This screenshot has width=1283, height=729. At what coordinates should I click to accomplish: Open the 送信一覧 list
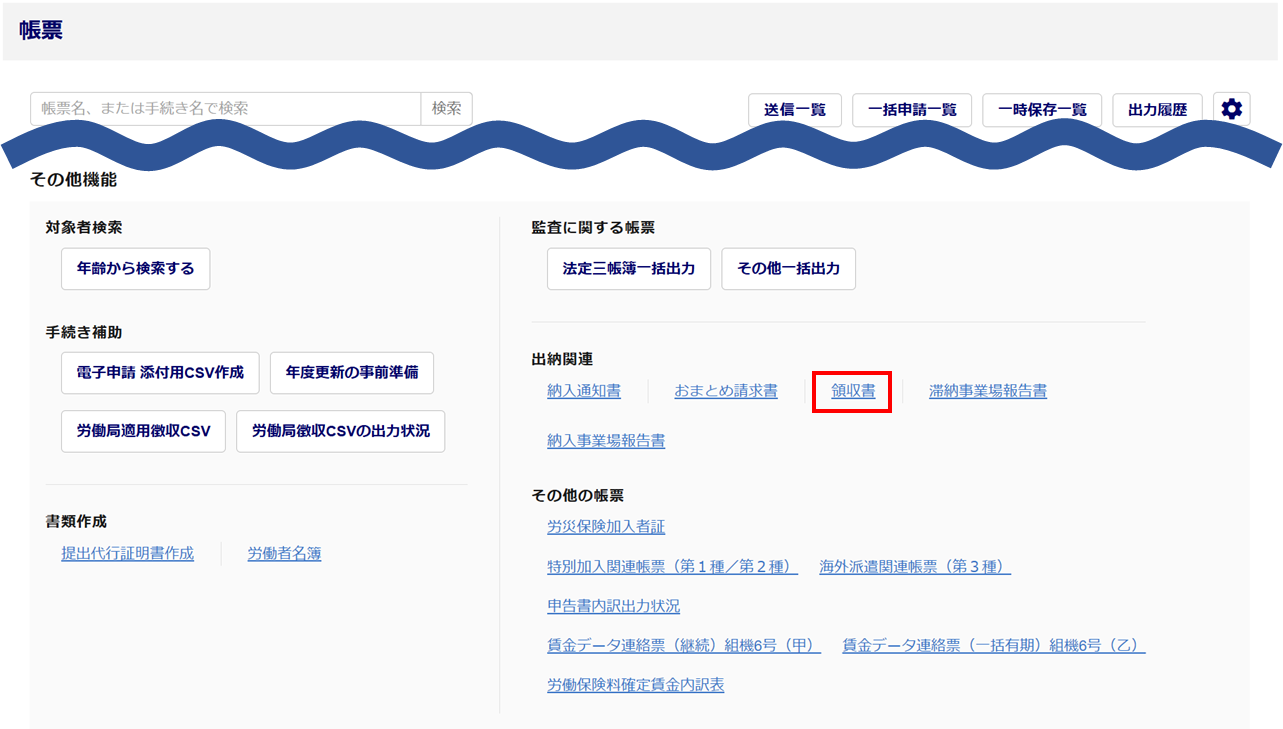[x=795, y=110]
